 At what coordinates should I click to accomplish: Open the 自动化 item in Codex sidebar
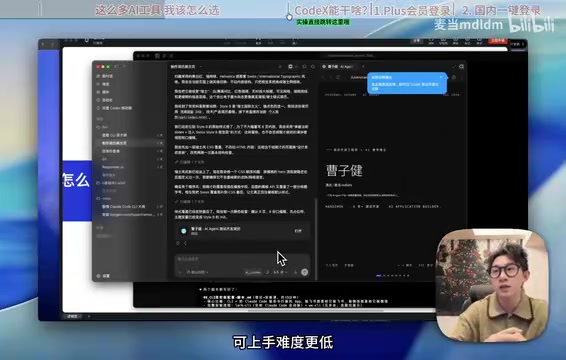(x=104, y=100)
